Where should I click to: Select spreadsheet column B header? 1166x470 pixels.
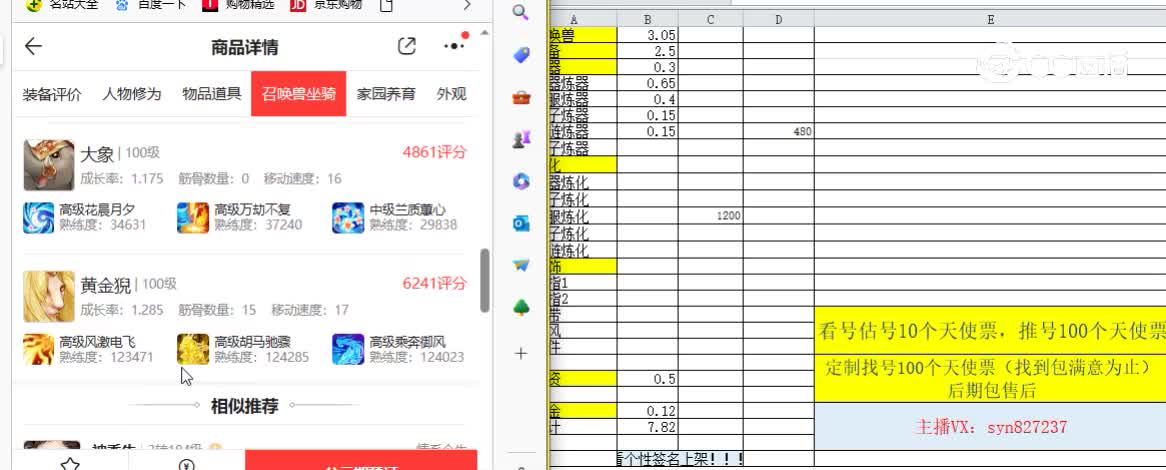pos(648,19)
